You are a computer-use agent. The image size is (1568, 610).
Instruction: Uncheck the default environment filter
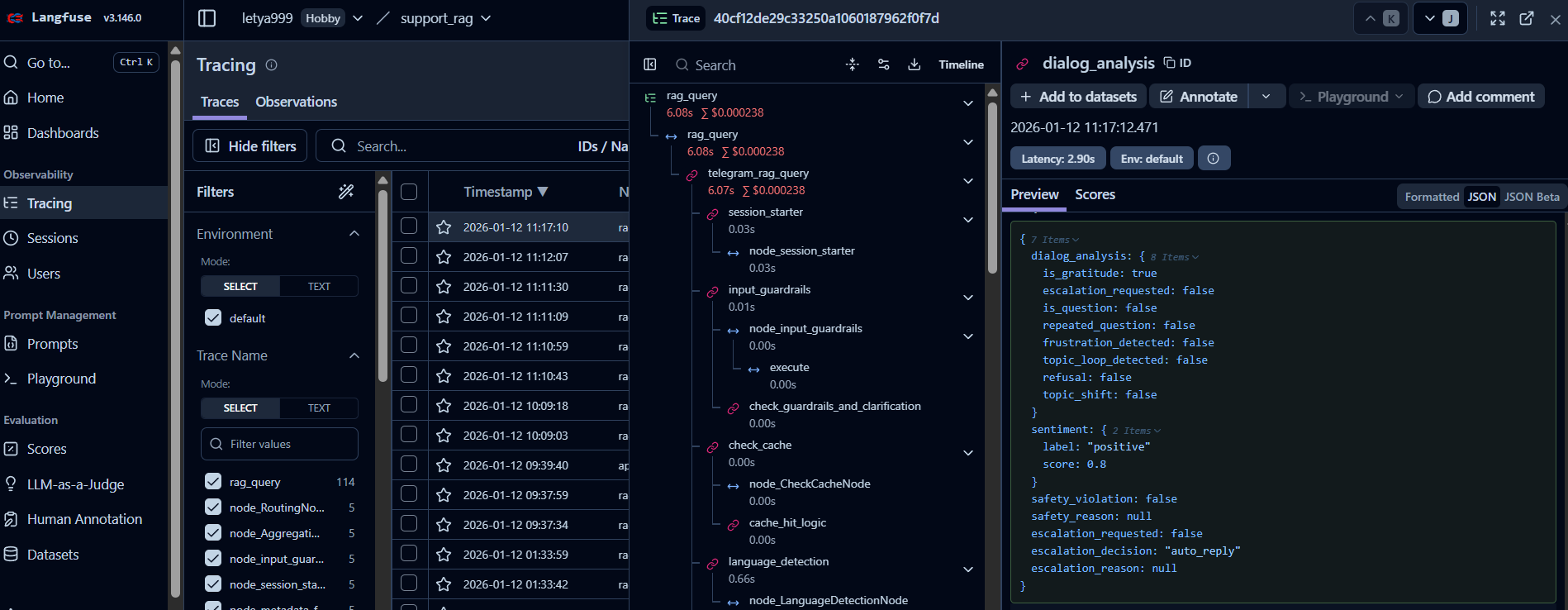click(x=213, y=317)
